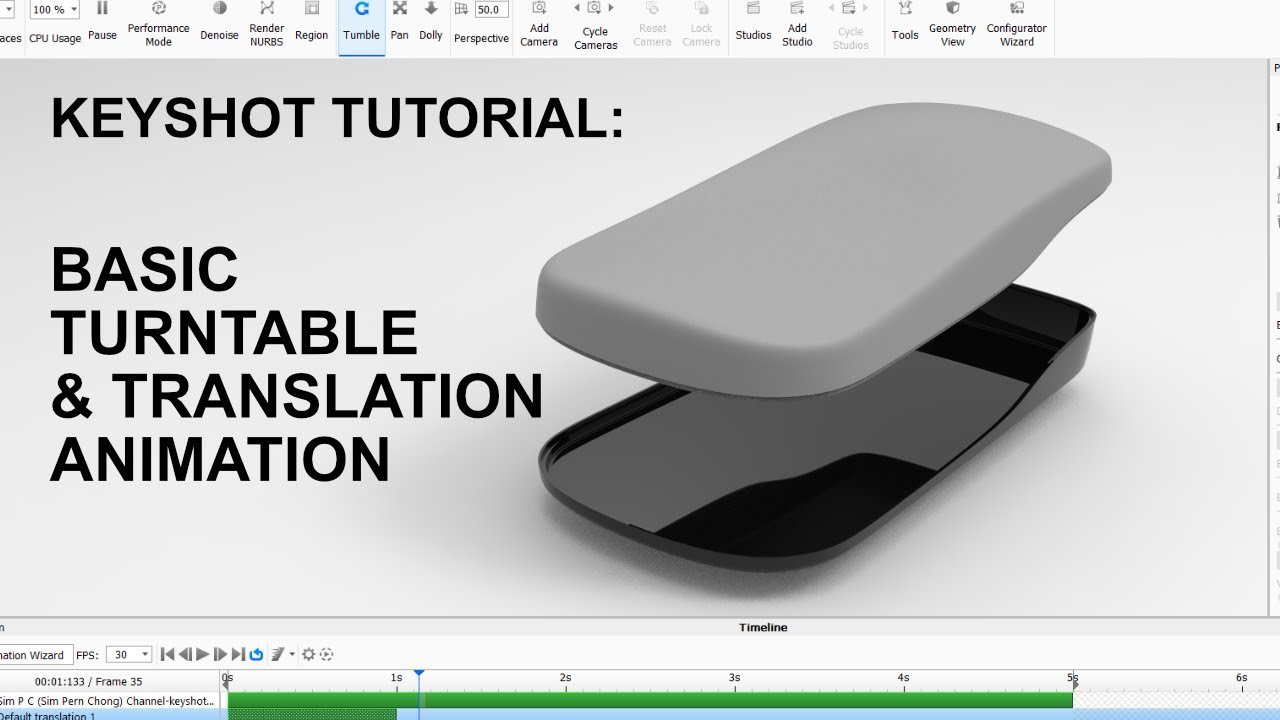The height and width of the screenshot is (720, 1280).
Task: Toggle Lock Camera
Action: point(701,24)
